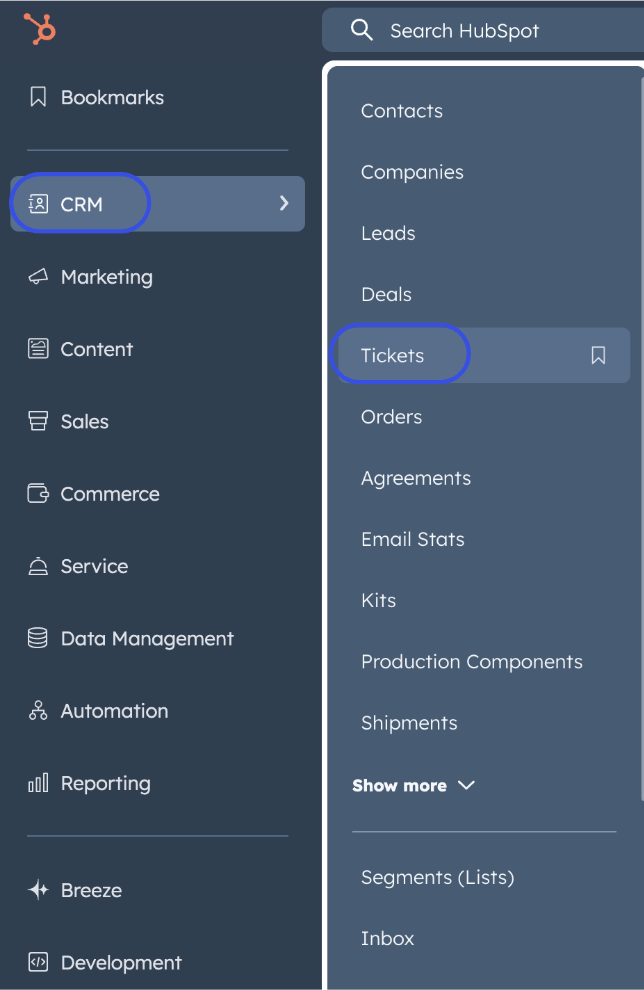
Task: Go to the Inbox link
Action: (387, 938)
